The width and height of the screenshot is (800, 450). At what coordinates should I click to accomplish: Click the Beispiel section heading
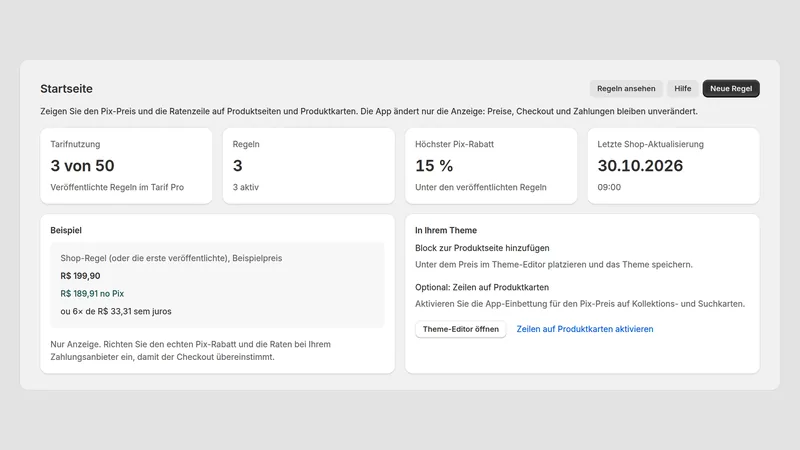[66, 230]
